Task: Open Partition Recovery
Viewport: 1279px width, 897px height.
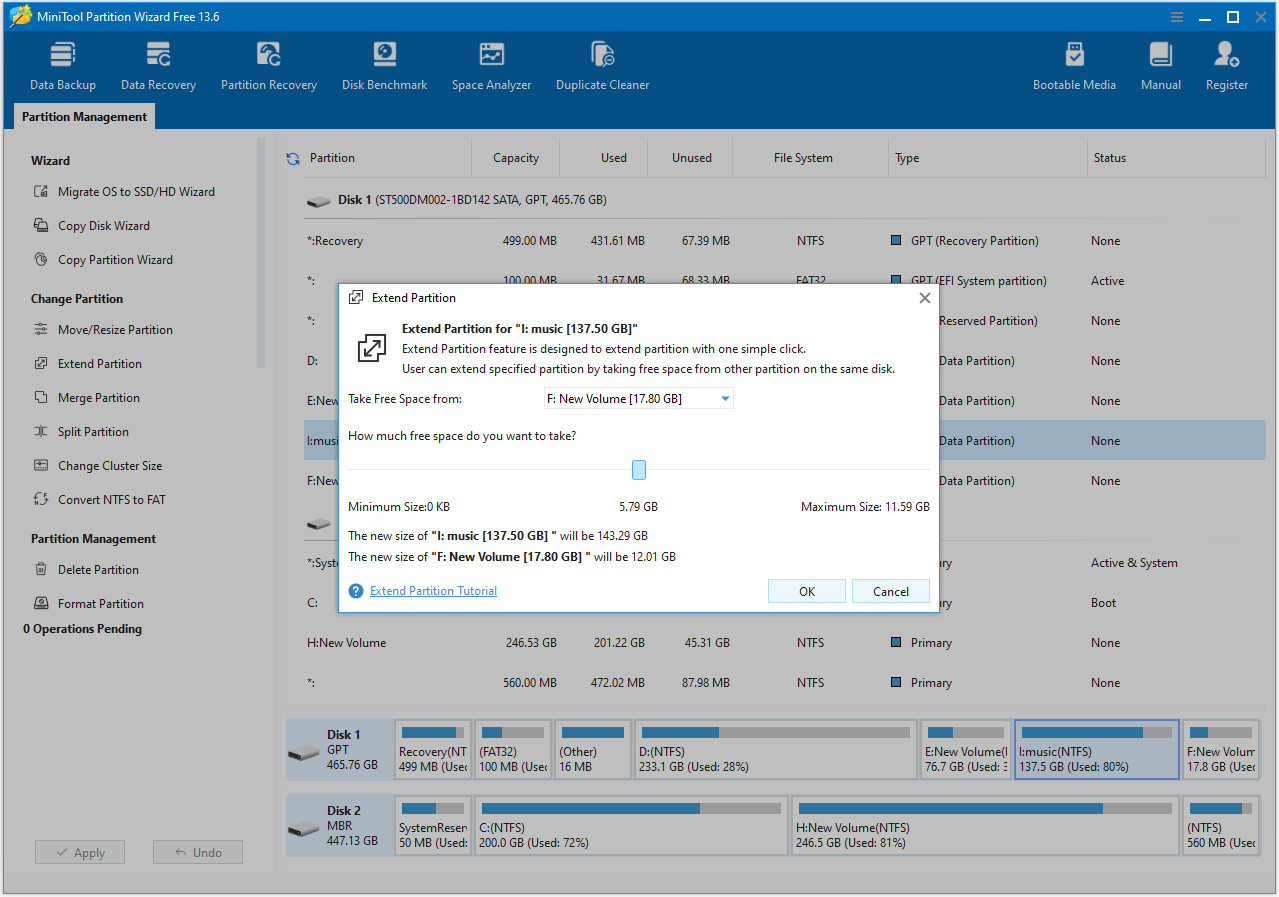Action: pyautogui.click(x=268, y=62)
